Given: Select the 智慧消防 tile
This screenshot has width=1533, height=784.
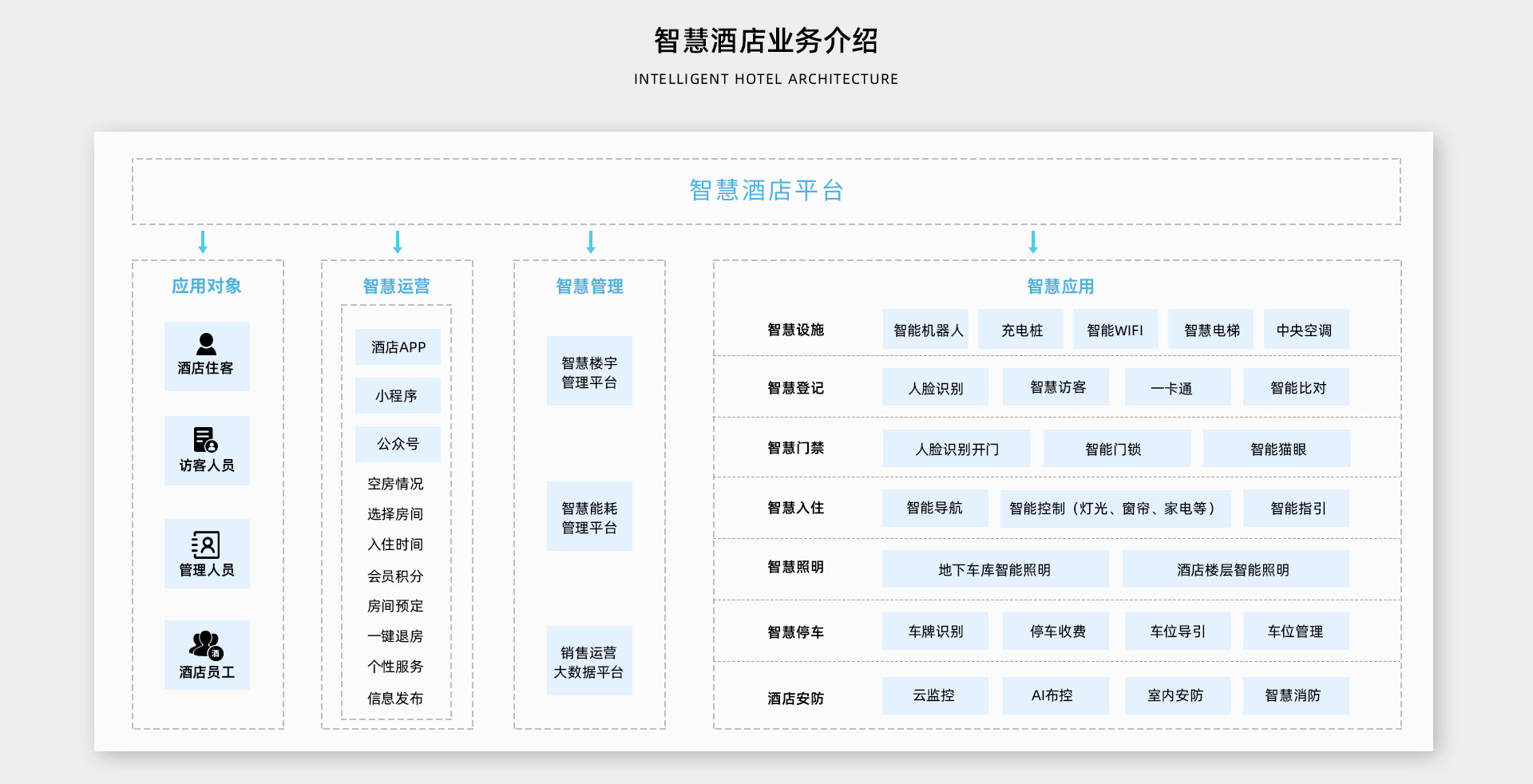Looking at the screenshot, I should point(1295,695).
